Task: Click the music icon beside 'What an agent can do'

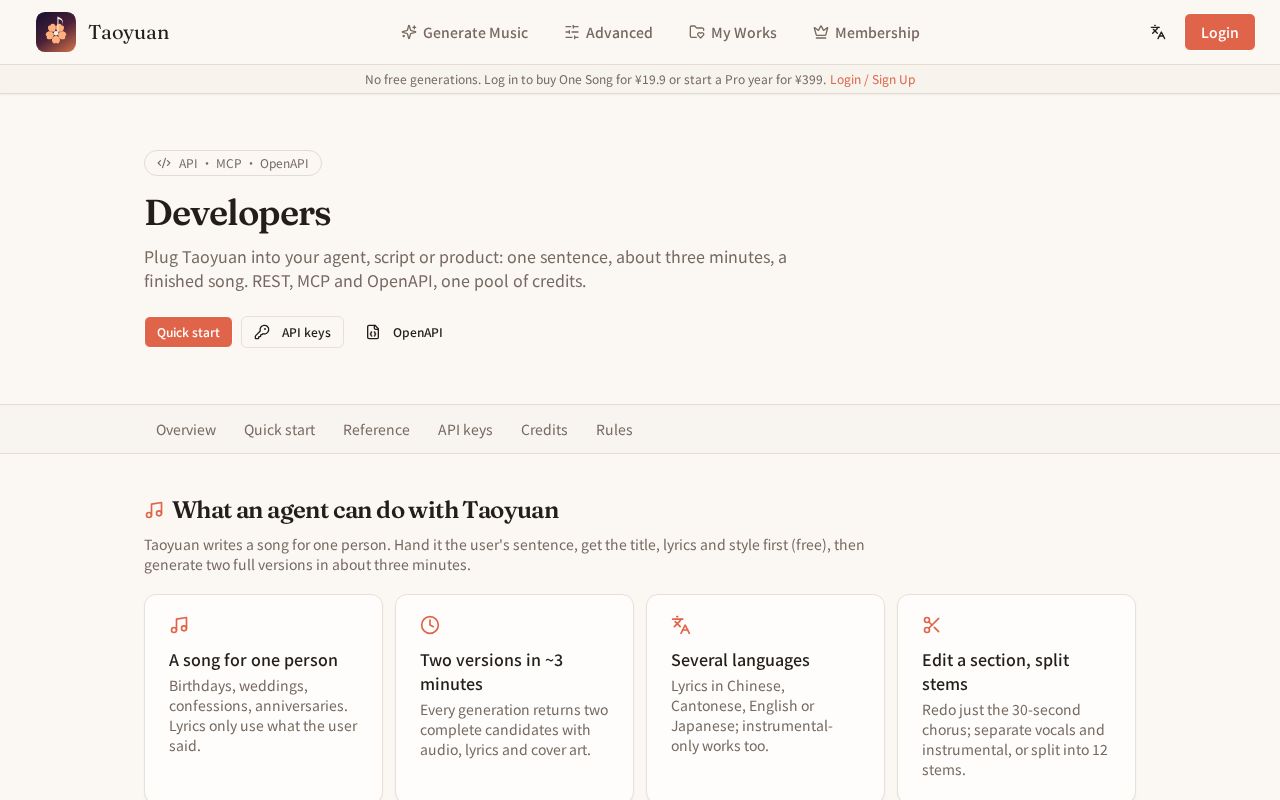Action: pyautogui.click(x=154, y=510)
